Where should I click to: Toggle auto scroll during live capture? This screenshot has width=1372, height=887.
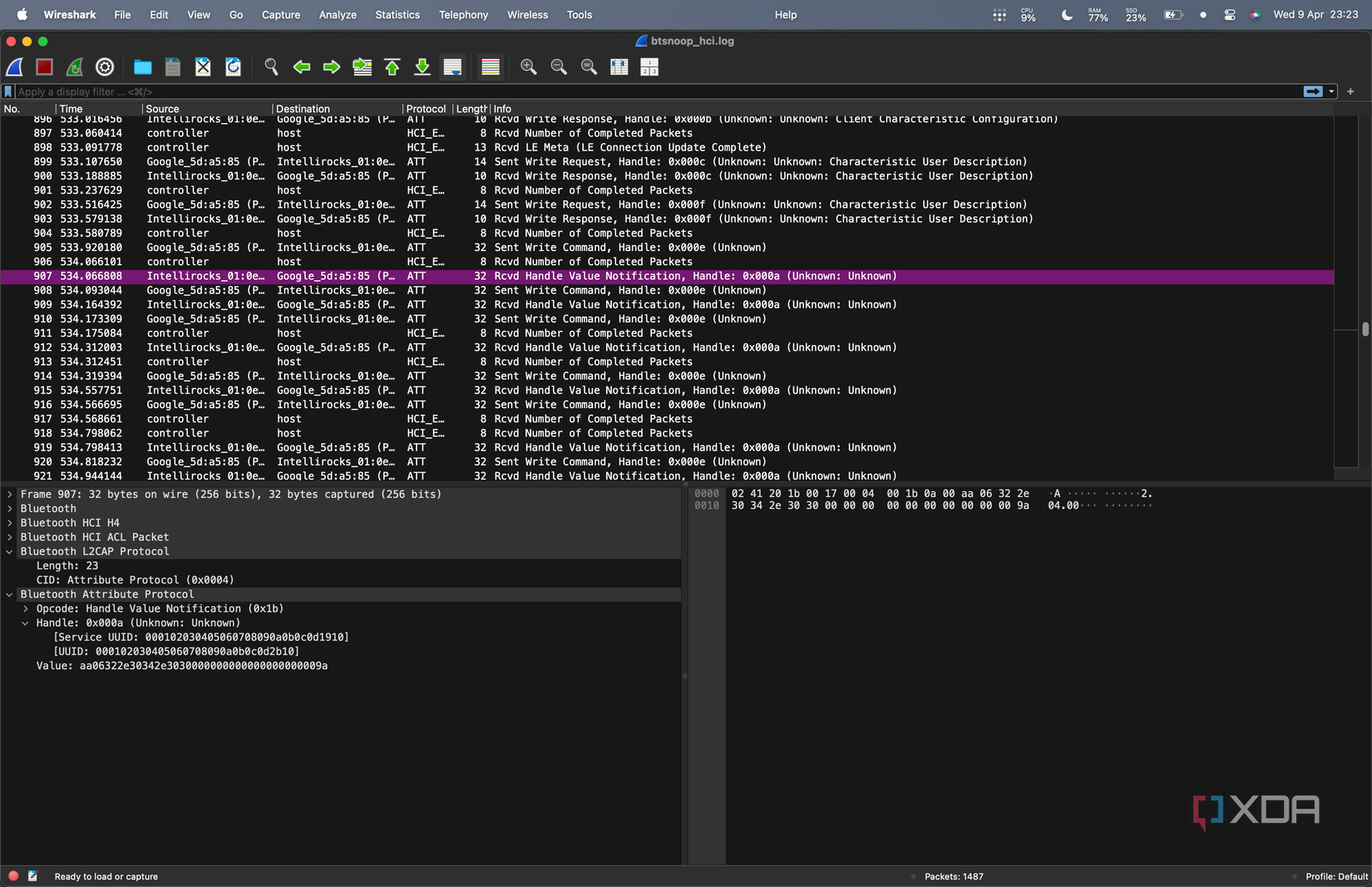coord(452,67)
